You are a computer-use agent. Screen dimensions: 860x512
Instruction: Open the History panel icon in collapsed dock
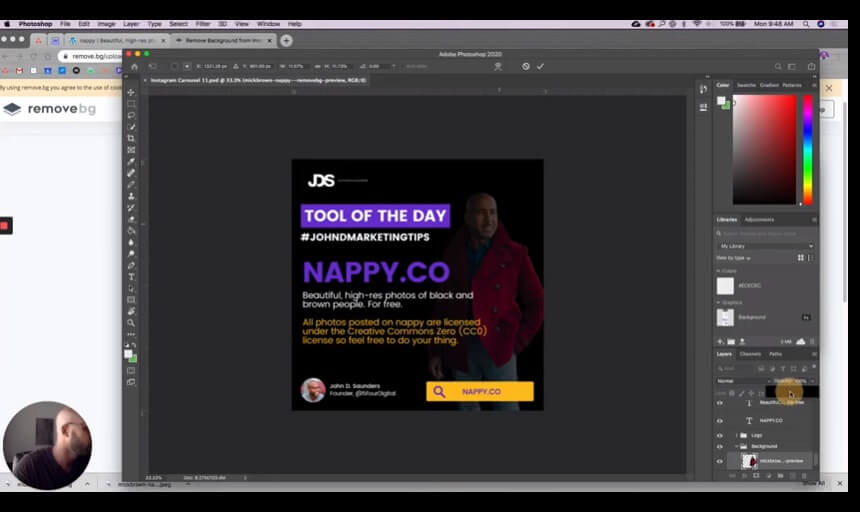[703, 89]
